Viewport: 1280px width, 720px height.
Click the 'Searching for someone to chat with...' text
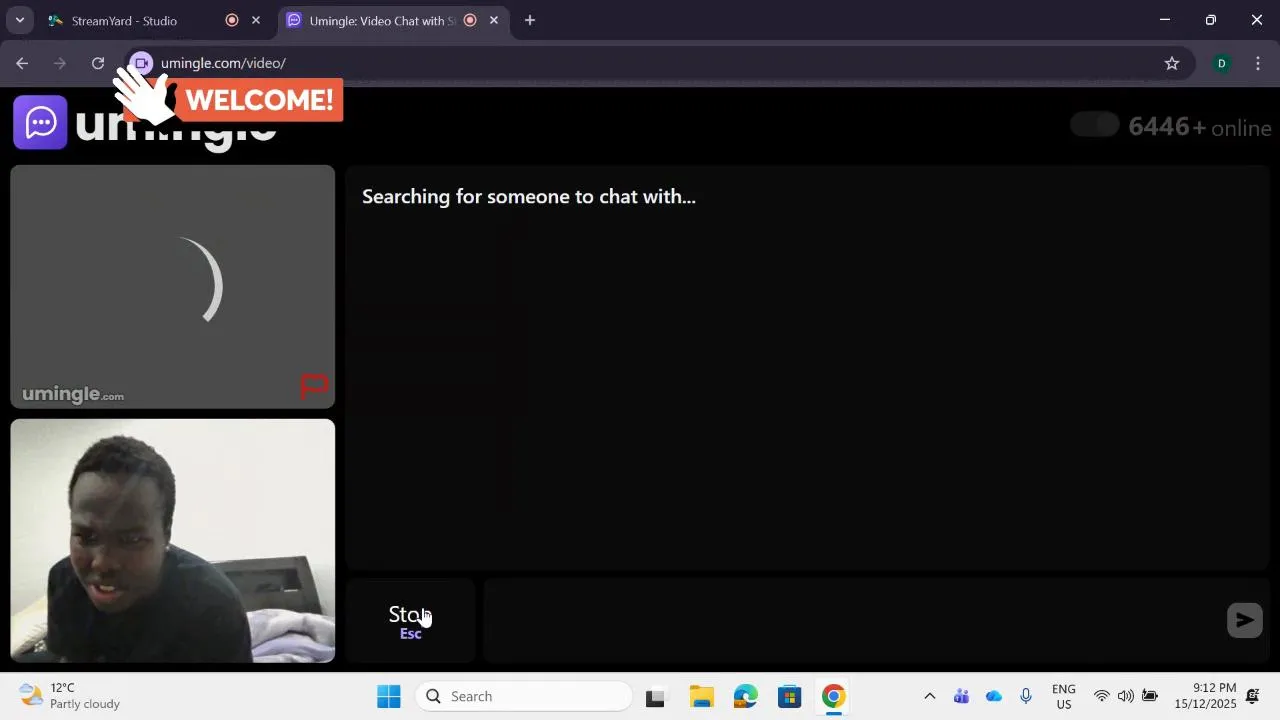point(529,196)
